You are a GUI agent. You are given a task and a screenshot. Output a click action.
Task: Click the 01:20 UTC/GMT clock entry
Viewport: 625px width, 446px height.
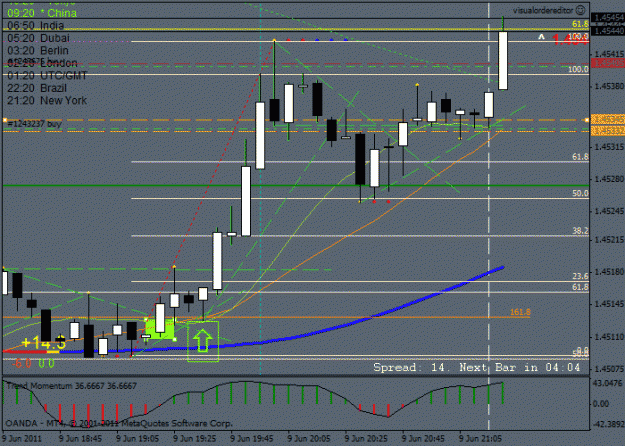(x=47, y=75)
